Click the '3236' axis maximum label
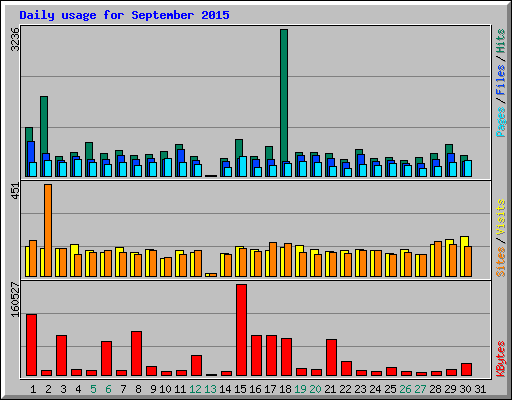The height and width of the screenshot is (400, 512). (15, 39)
